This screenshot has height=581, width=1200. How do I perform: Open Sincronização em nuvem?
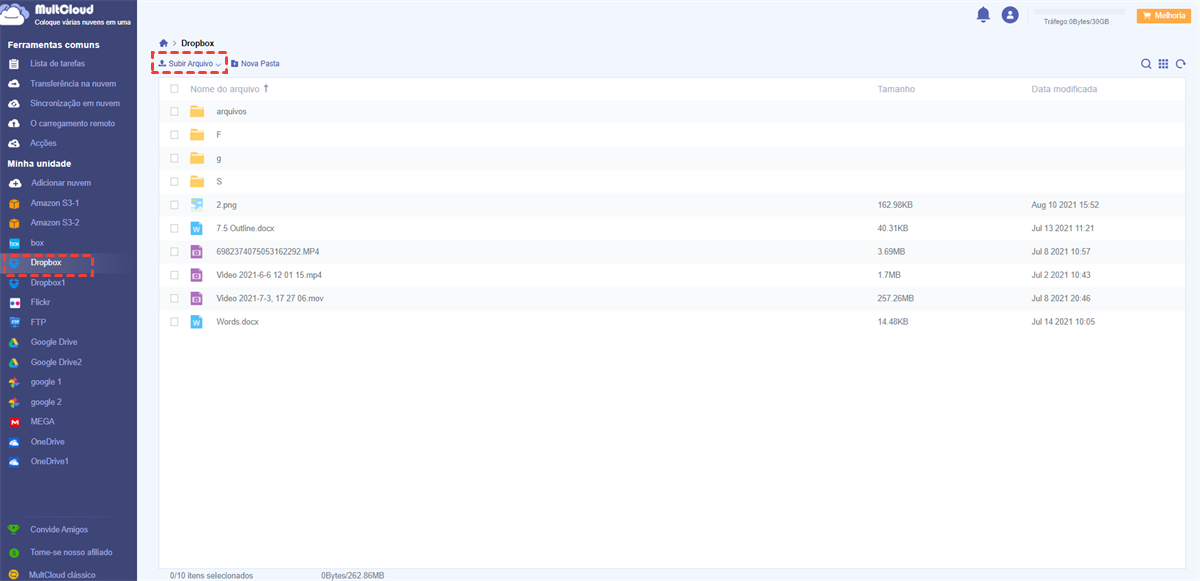pyautogui.click(x=75, y=103)
